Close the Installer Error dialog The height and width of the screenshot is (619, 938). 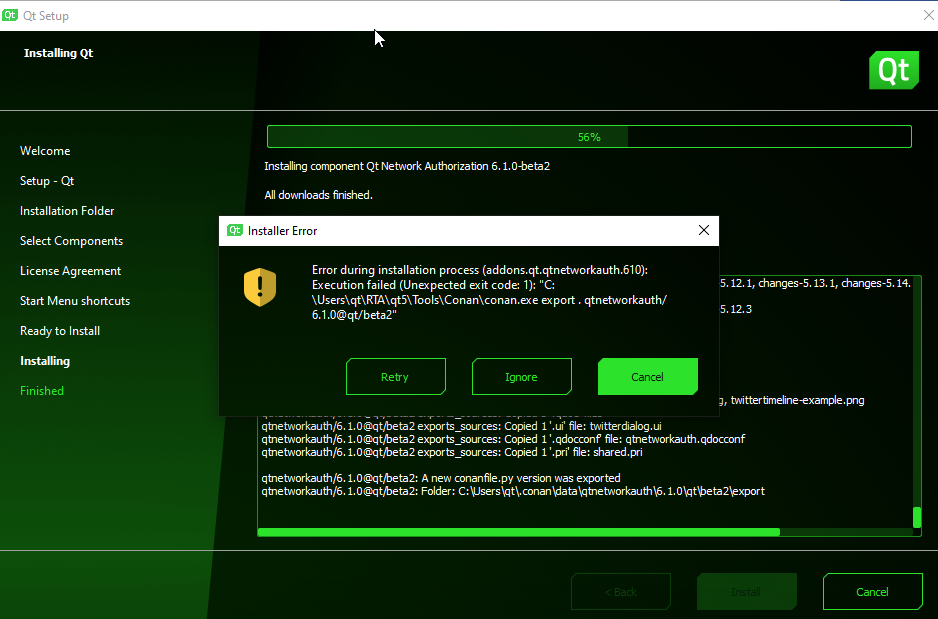click(704, 230)
